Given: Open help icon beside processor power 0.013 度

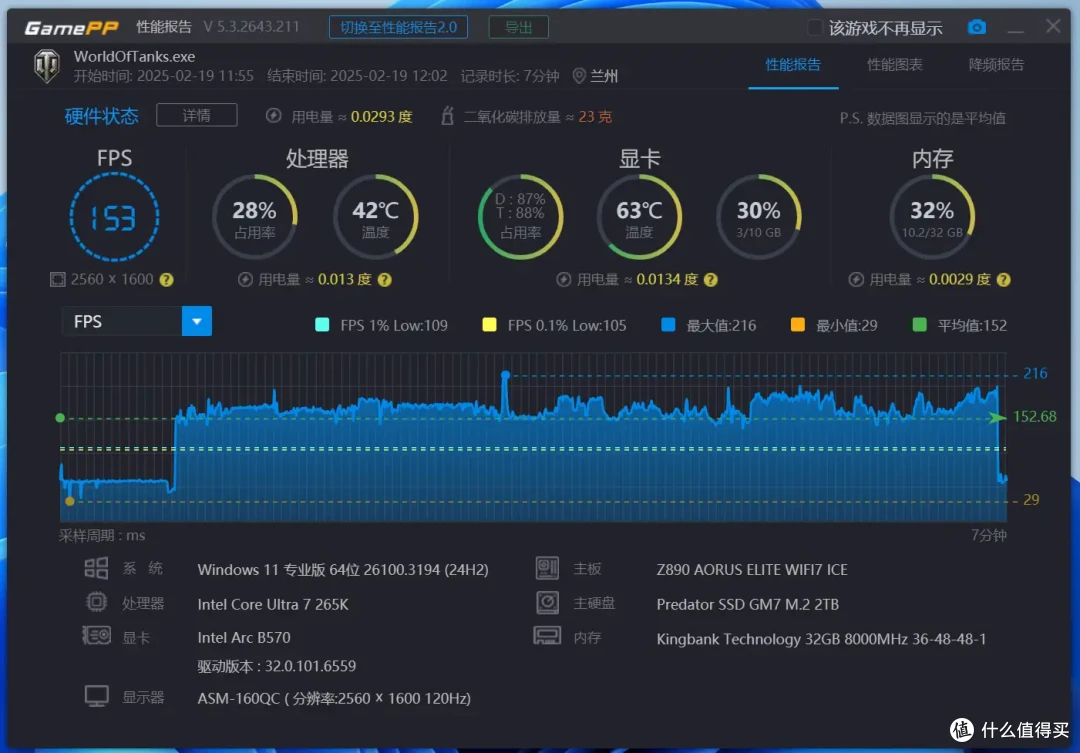Looking at the screenshot, I should coord(385,280).
